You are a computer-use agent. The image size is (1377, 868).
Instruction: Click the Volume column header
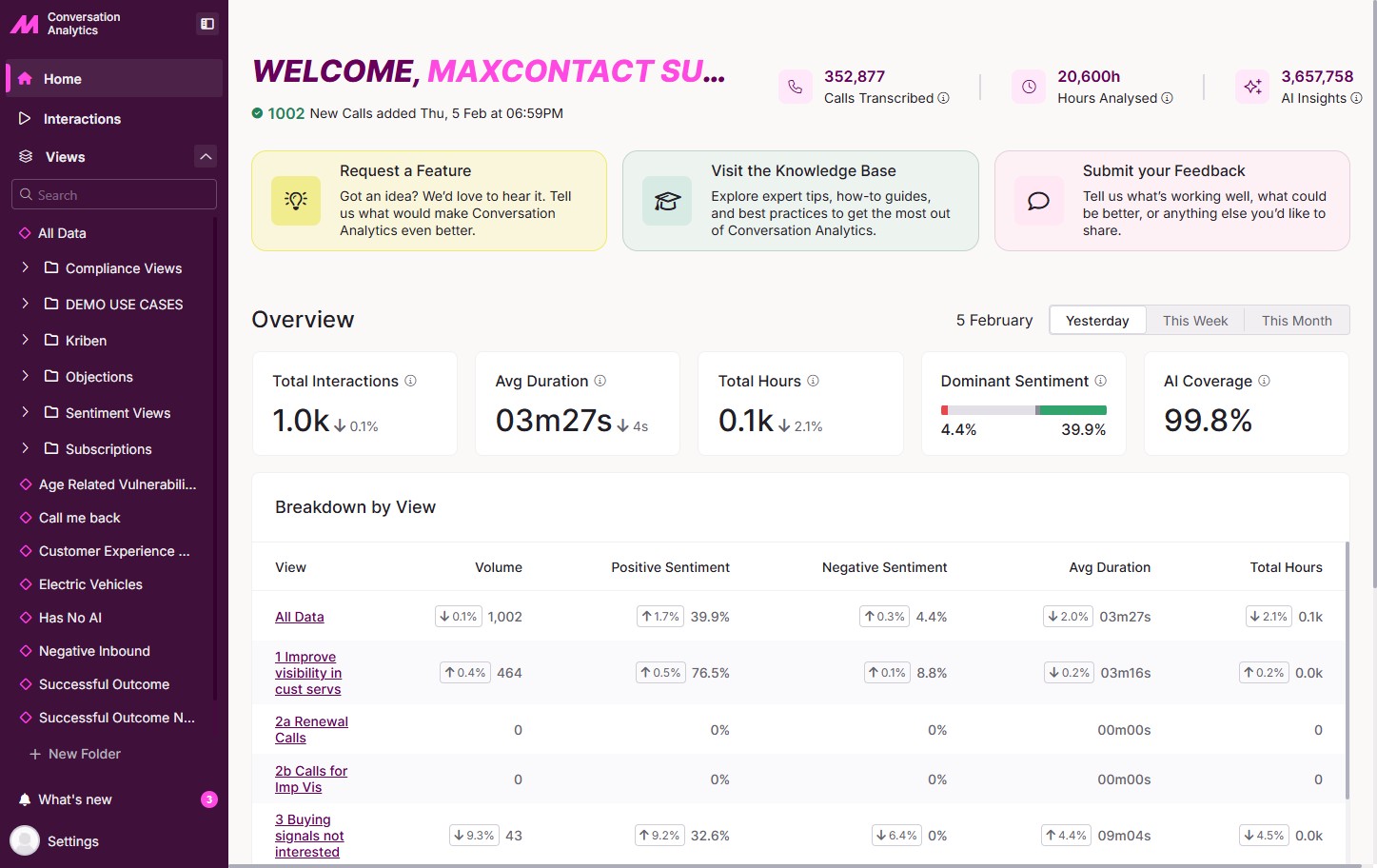coord(499,567)
